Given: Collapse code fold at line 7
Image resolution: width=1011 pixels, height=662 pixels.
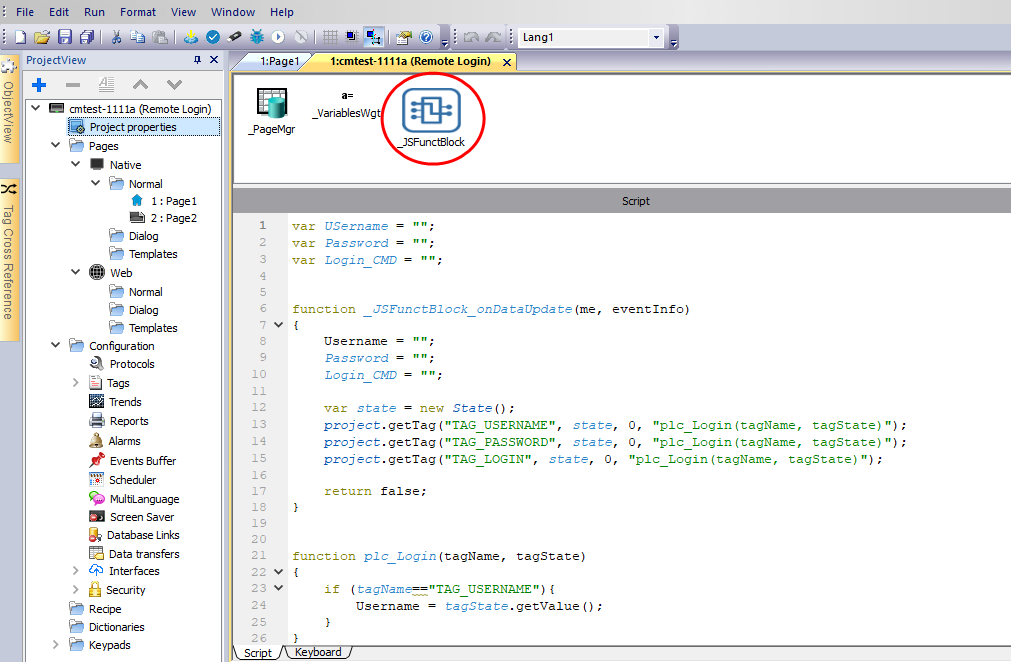Looking at the screenshot, I should [x=280, y=326].
